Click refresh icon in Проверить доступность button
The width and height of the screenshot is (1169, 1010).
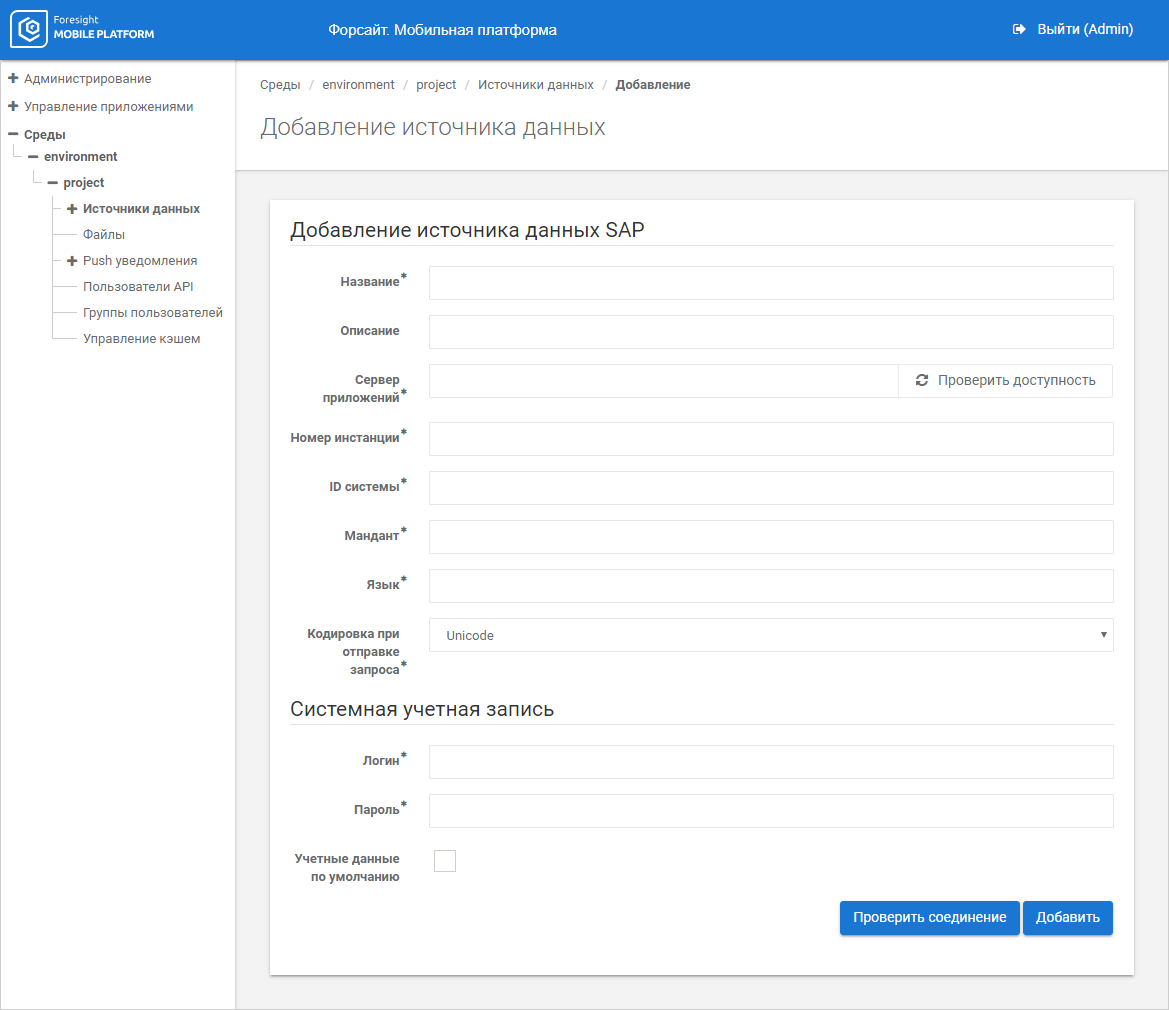pos(922,381)
